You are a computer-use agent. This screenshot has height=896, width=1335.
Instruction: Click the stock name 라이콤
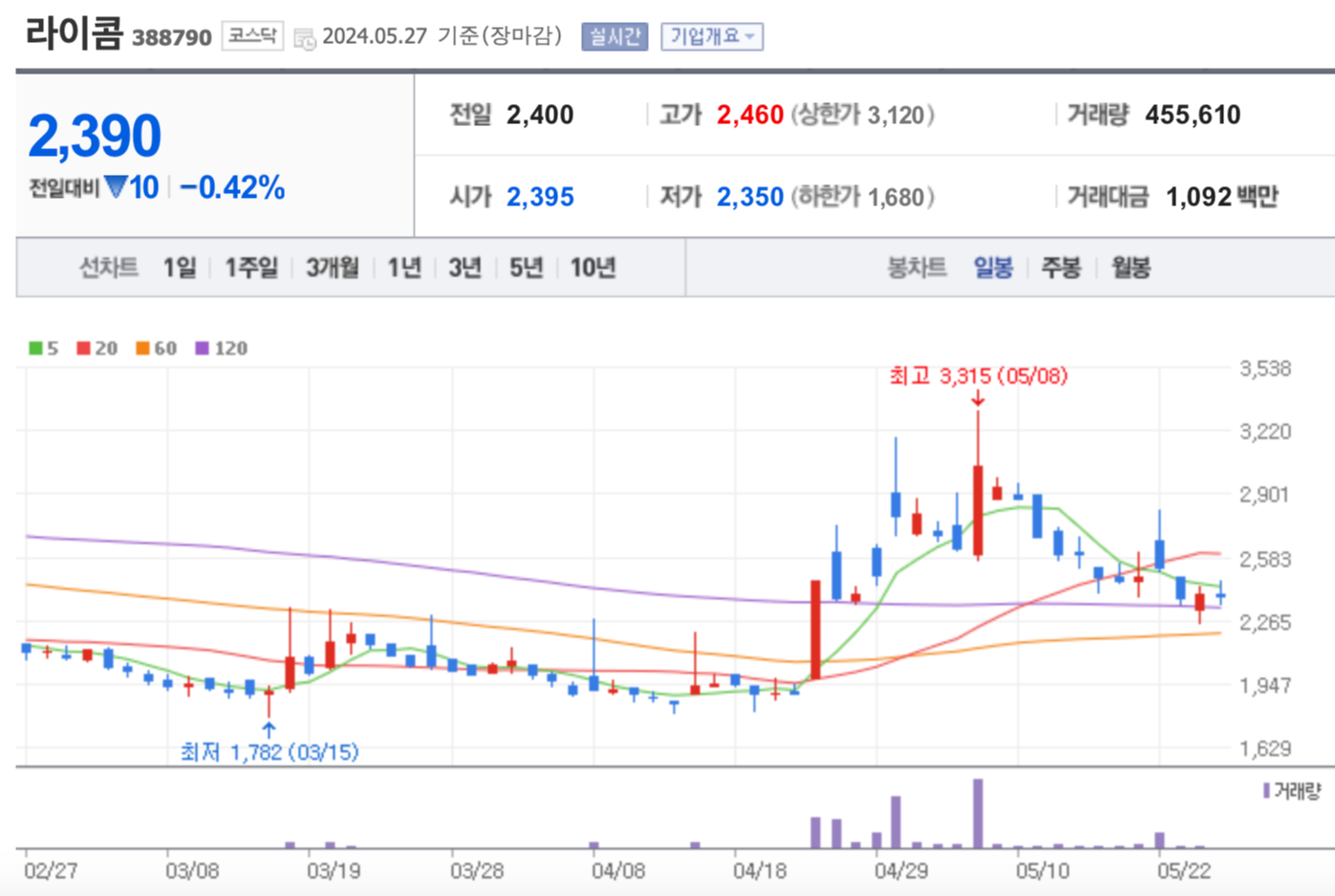pyautogui.click(x=74, y=33)
